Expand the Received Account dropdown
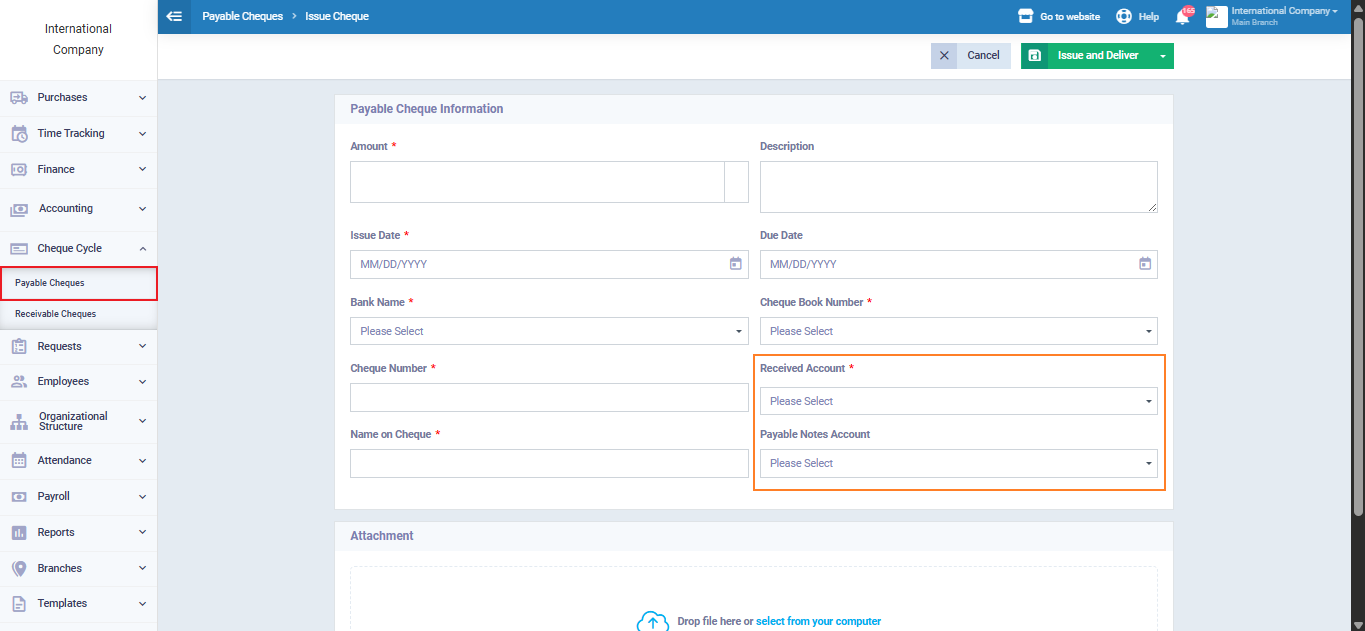Screen dimensions: 1365x631 [x=958, y=401]
